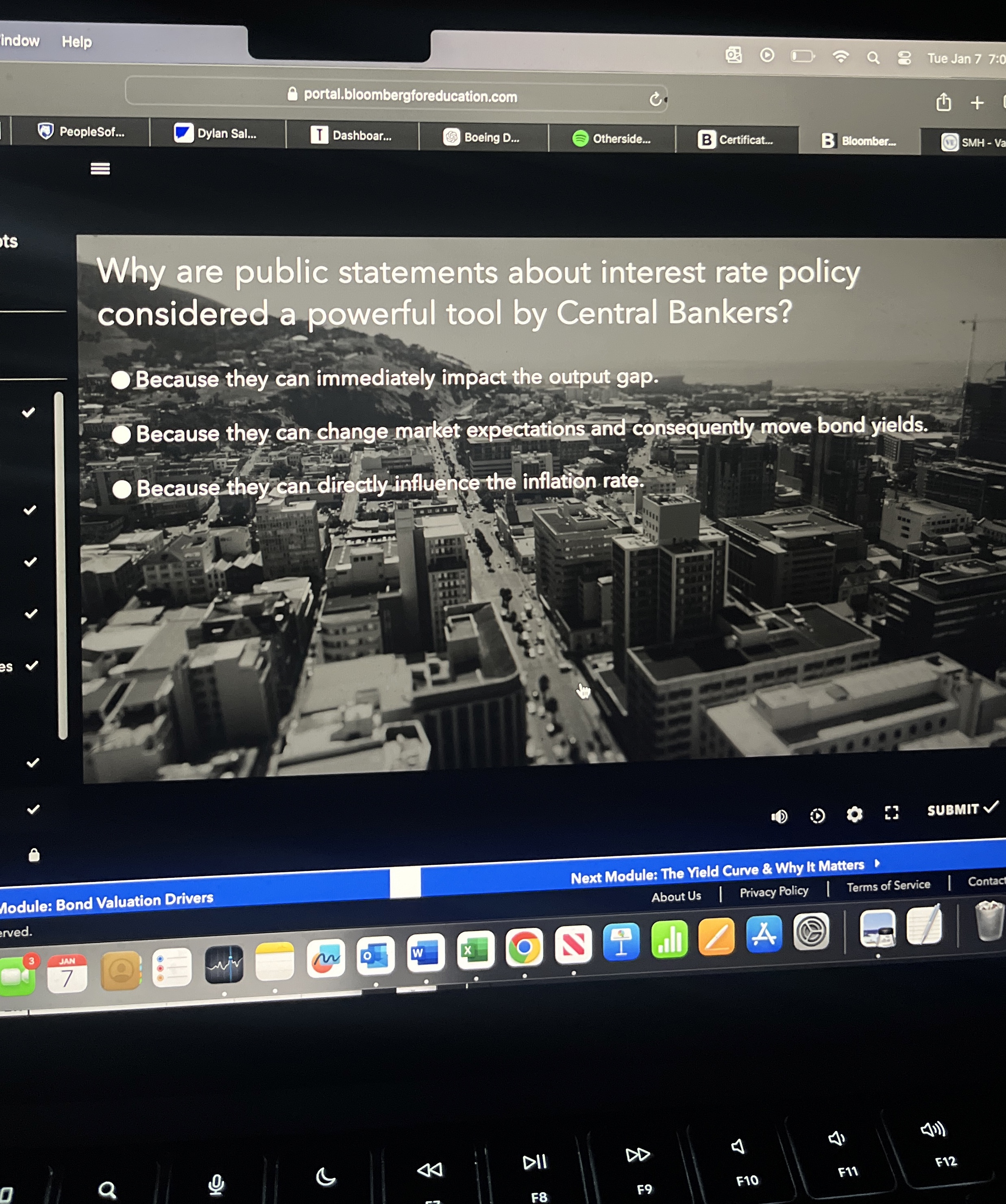The height and width of the screenshot is (1204, 1006).
Task: Open the hamburger sidebar menu
Action: (100, 168)
